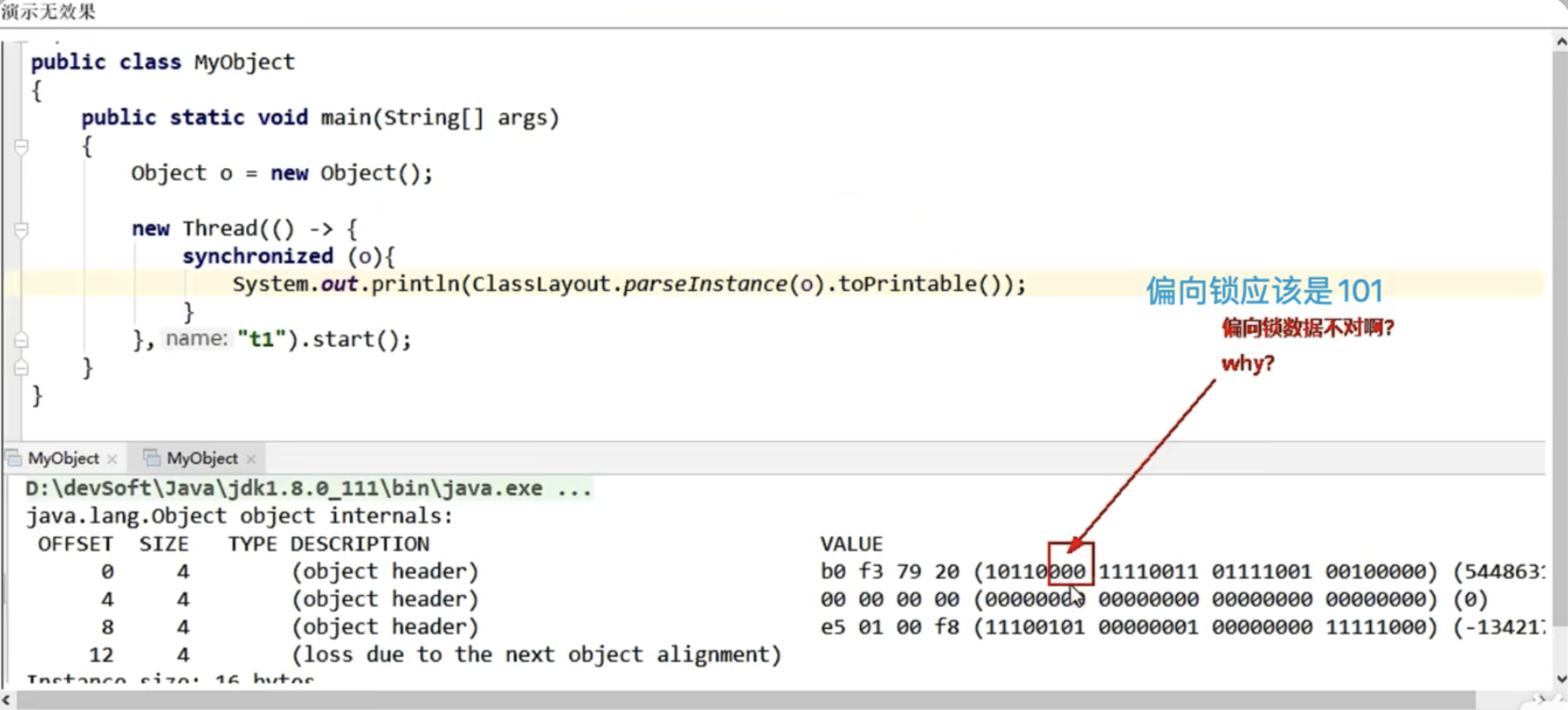Click fold end marker at main method closing brace
Image resolution: width=1568 pixels, height=710 pixels.
[x=21, y=368]
